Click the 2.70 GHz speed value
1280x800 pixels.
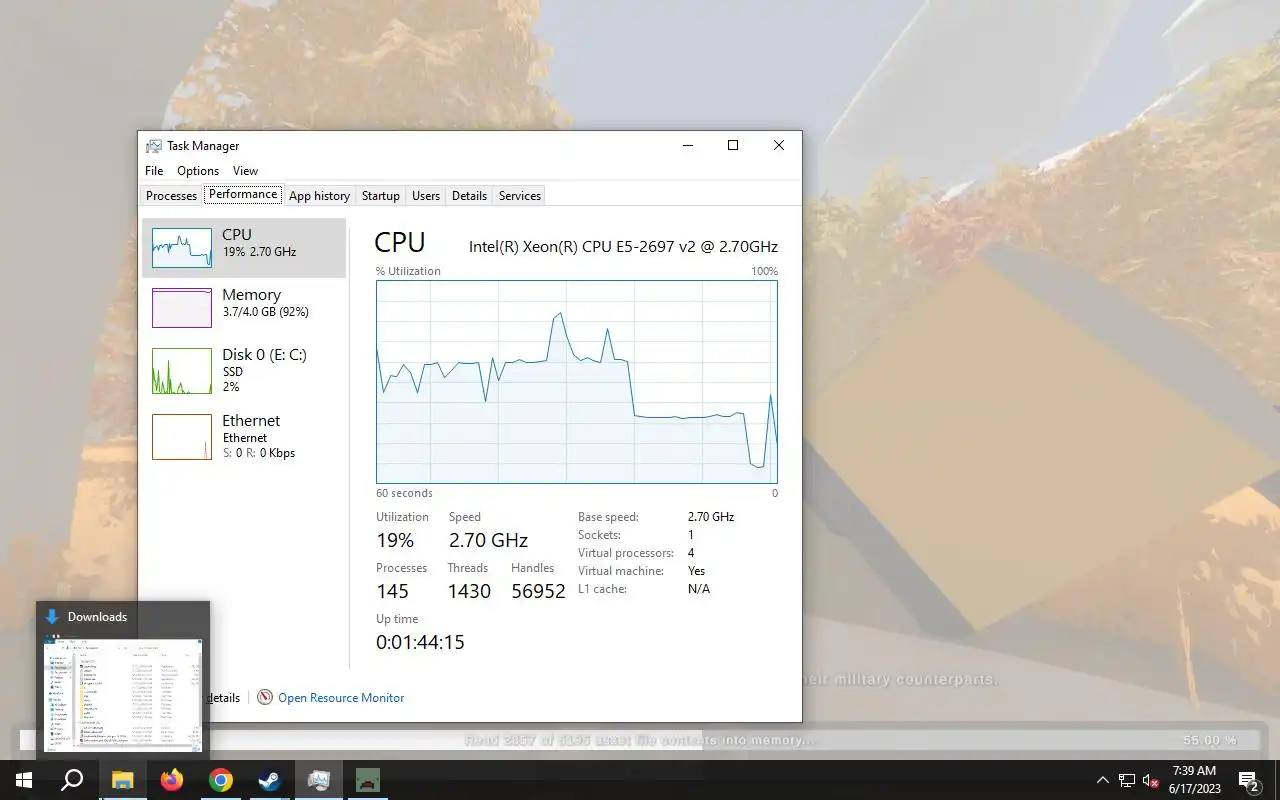pos(488,541)
